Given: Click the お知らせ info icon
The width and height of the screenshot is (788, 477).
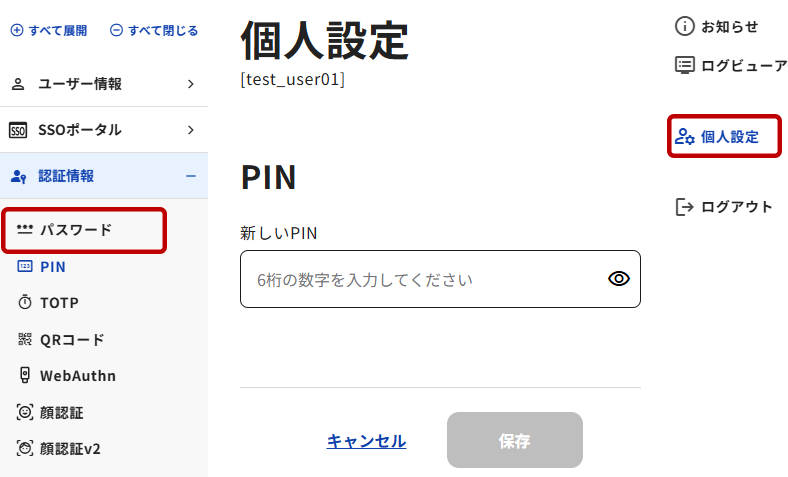Looking at the screenshot, I should pyautogui.click(x=685, y=27).
